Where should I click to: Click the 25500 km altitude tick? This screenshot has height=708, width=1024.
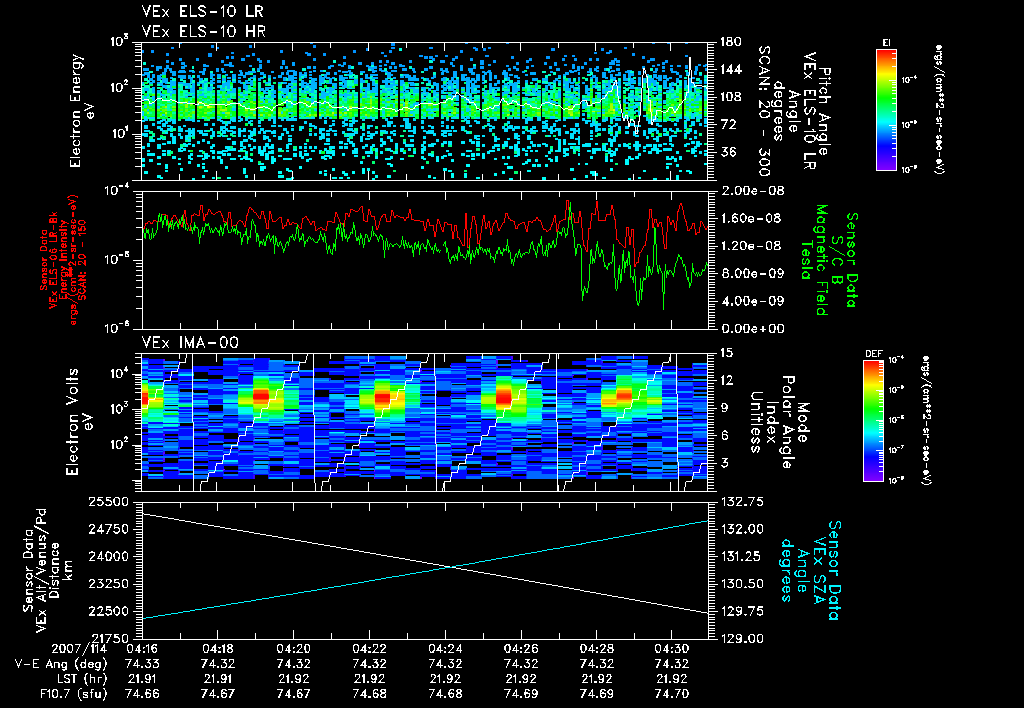[x=108, y=502]
